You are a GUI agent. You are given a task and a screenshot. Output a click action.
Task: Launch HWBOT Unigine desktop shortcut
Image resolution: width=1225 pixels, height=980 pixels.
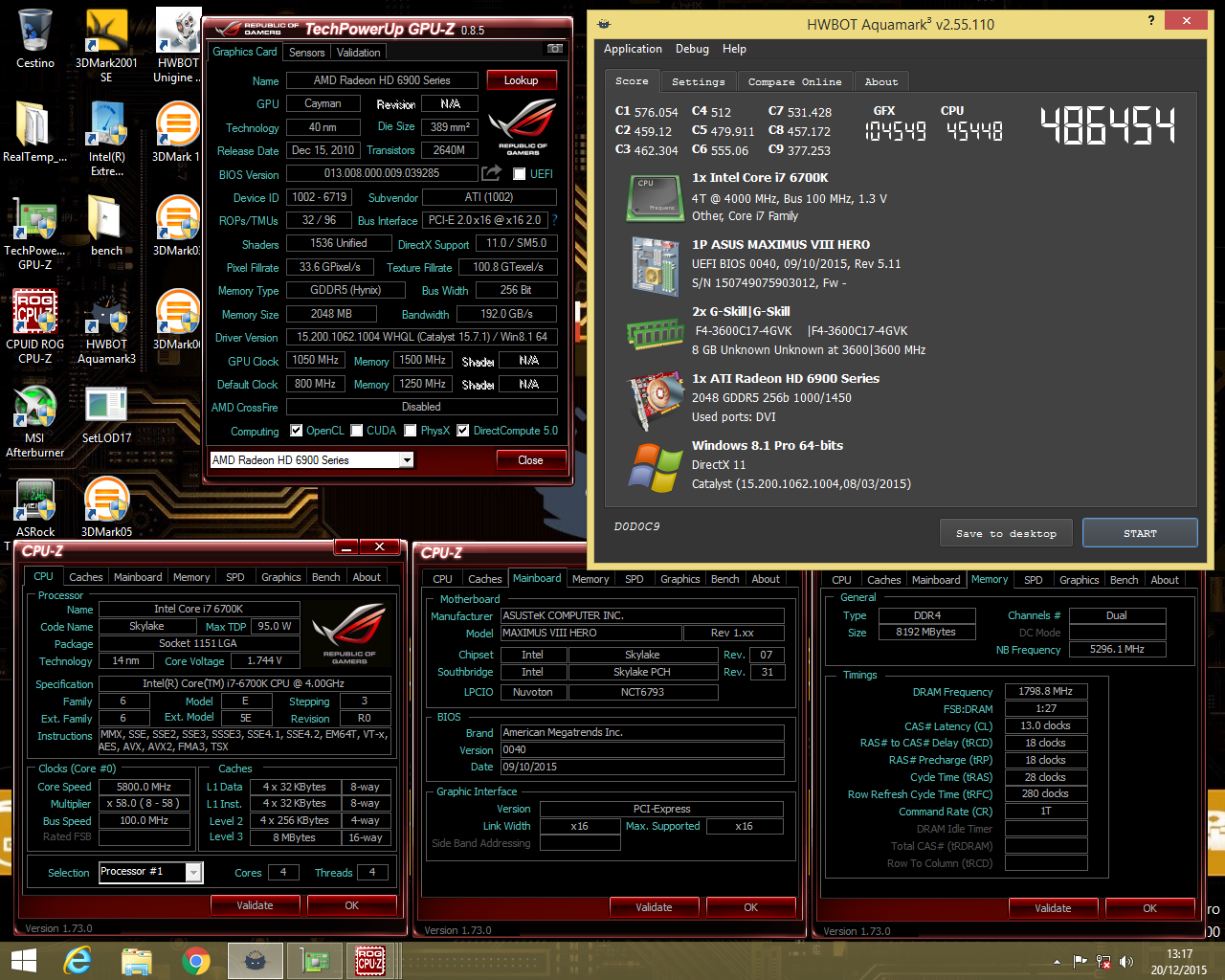tap(178, 46)
